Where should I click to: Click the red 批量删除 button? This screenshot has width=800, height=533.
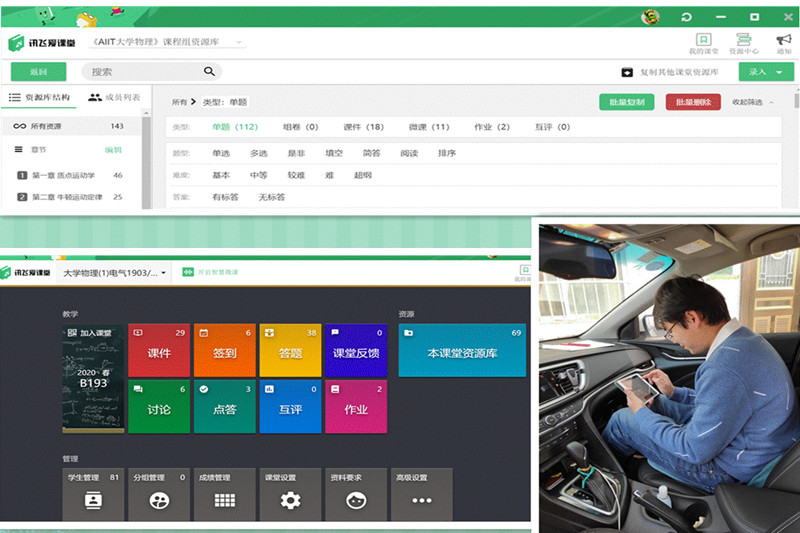[685, 102]
